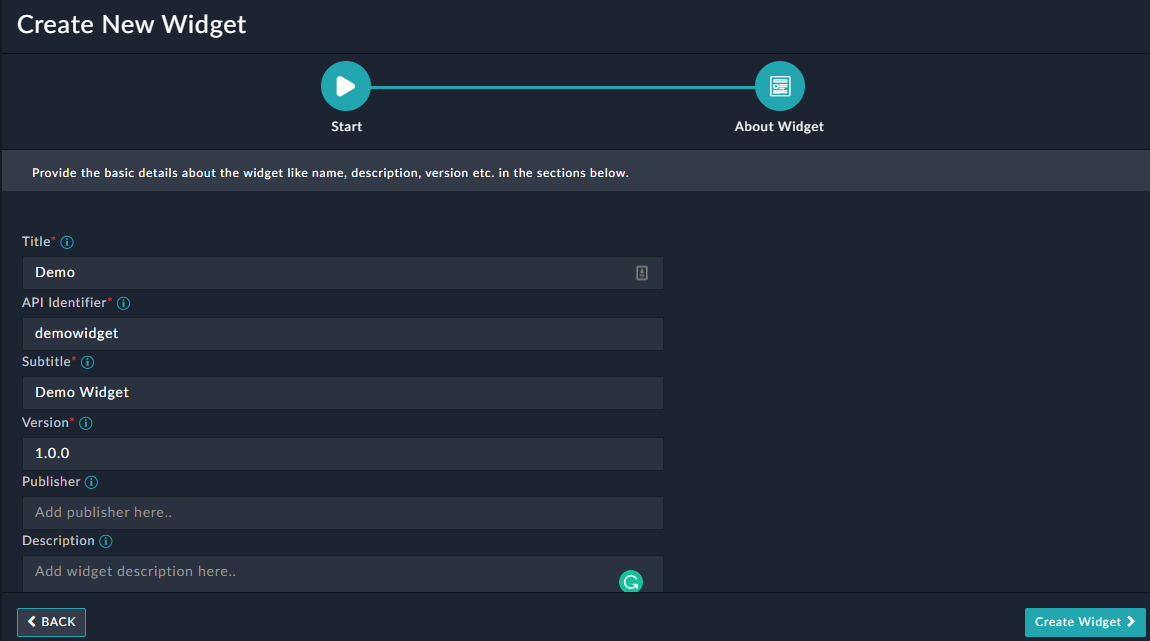This screenshot has height=641, width=1150.
Task: Select the About Widget step label
Action: point(779,126)
